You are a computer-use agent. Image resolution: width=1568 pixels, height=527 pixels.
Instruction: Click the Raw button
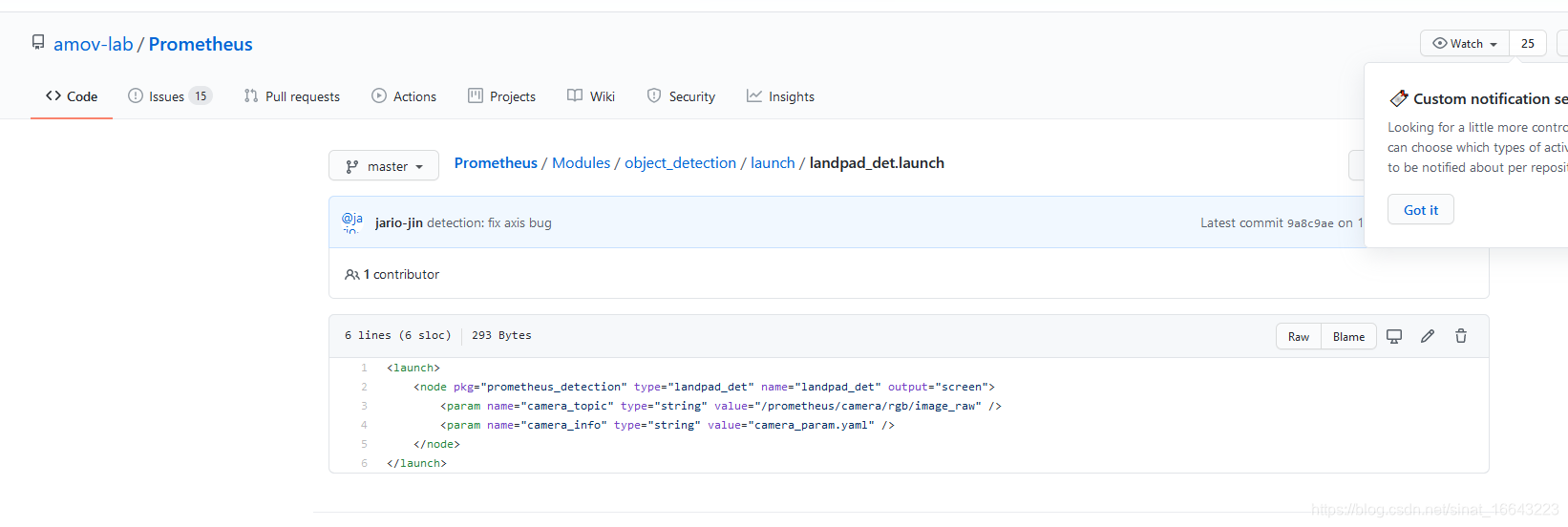point(1299,336)
